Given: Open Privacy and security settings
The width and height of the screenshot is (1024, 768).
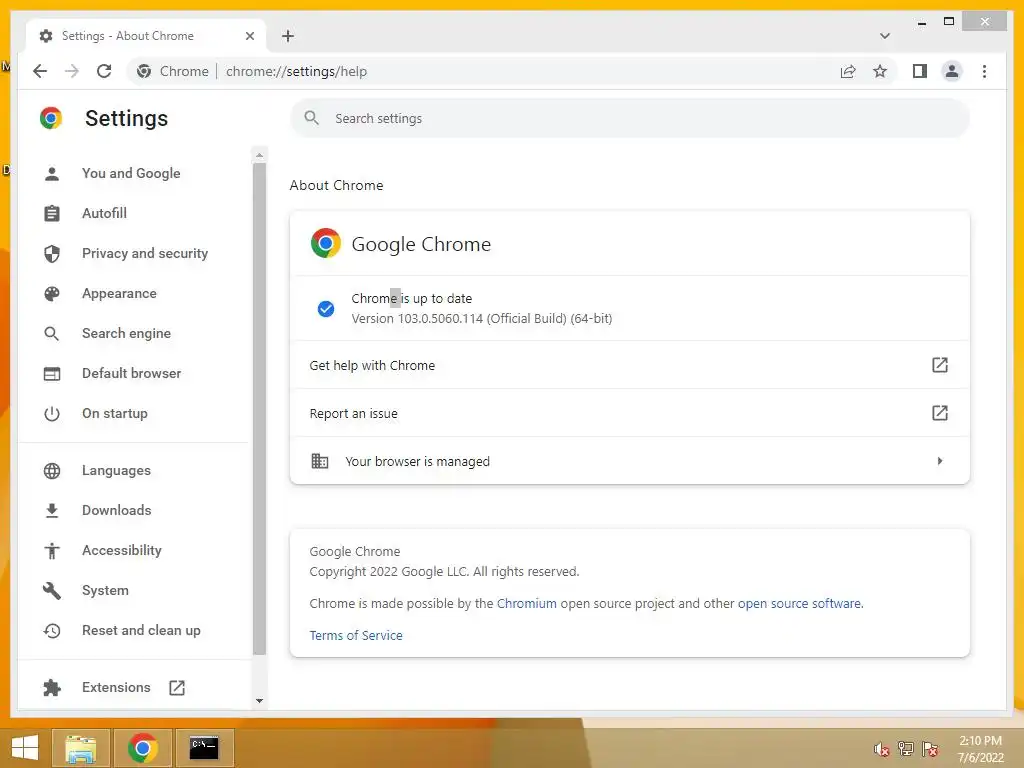Looking at the screenshot, I should click(x=145, y=253).
